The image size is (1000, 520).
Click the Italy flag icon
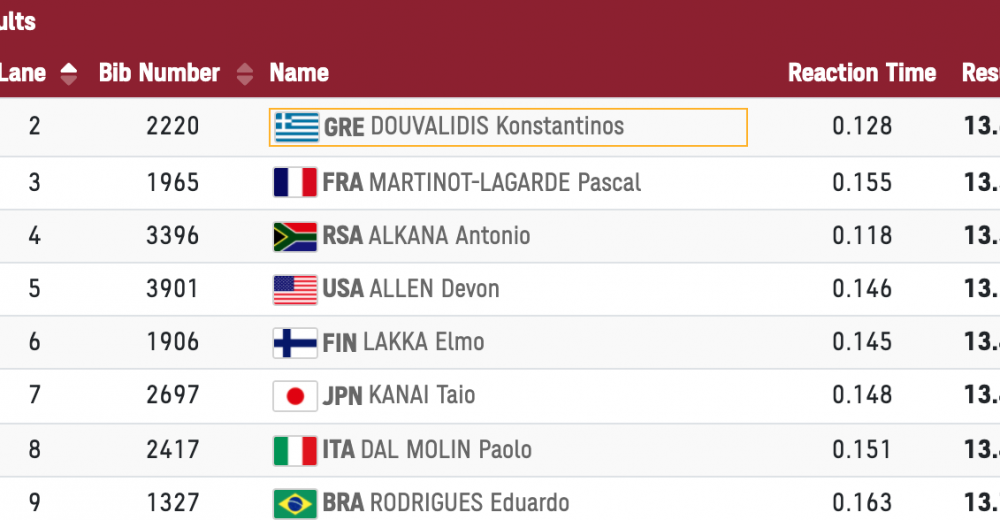tap(295, 449)
